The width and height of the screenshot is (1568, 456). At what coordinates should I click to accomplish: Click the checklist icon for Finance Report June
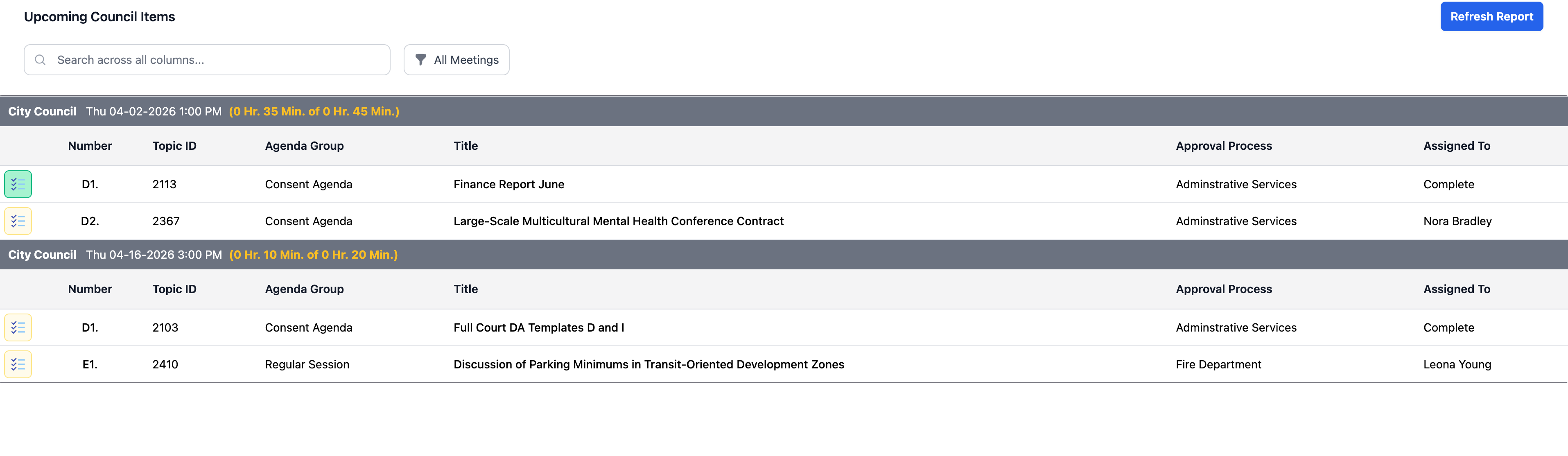(18, 185)
